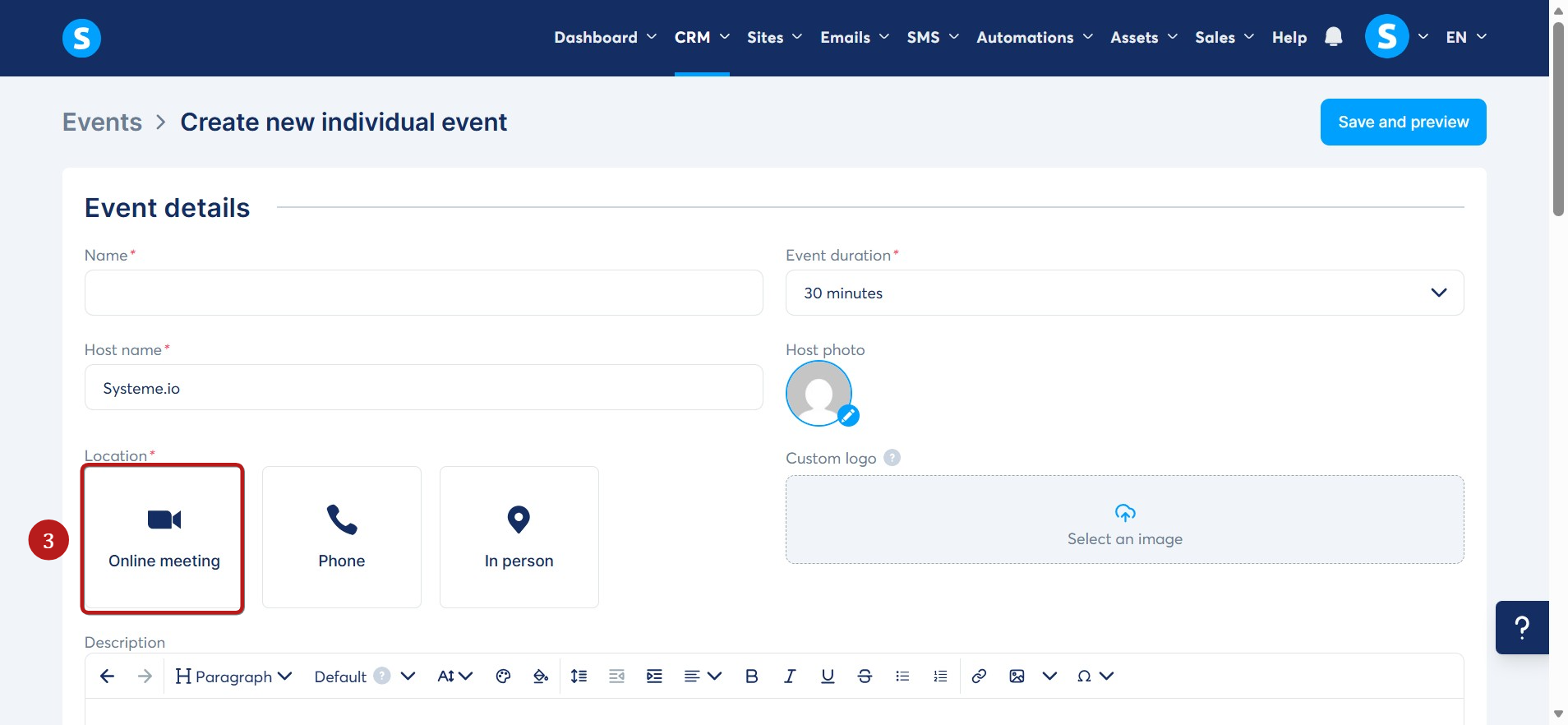
Task: Open the Sites menu
Action: [774, 37]
